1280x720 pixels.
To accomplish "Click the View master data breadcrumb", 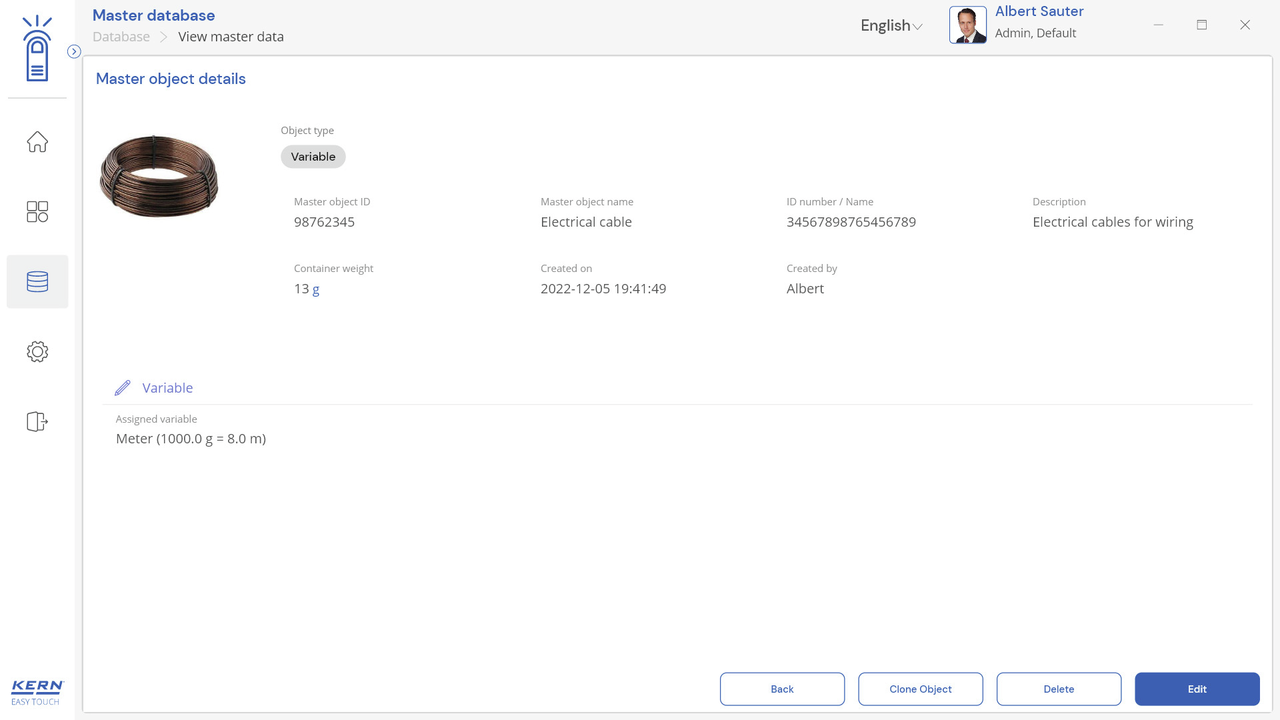I will pyautogui.click(x=231, y=37).
